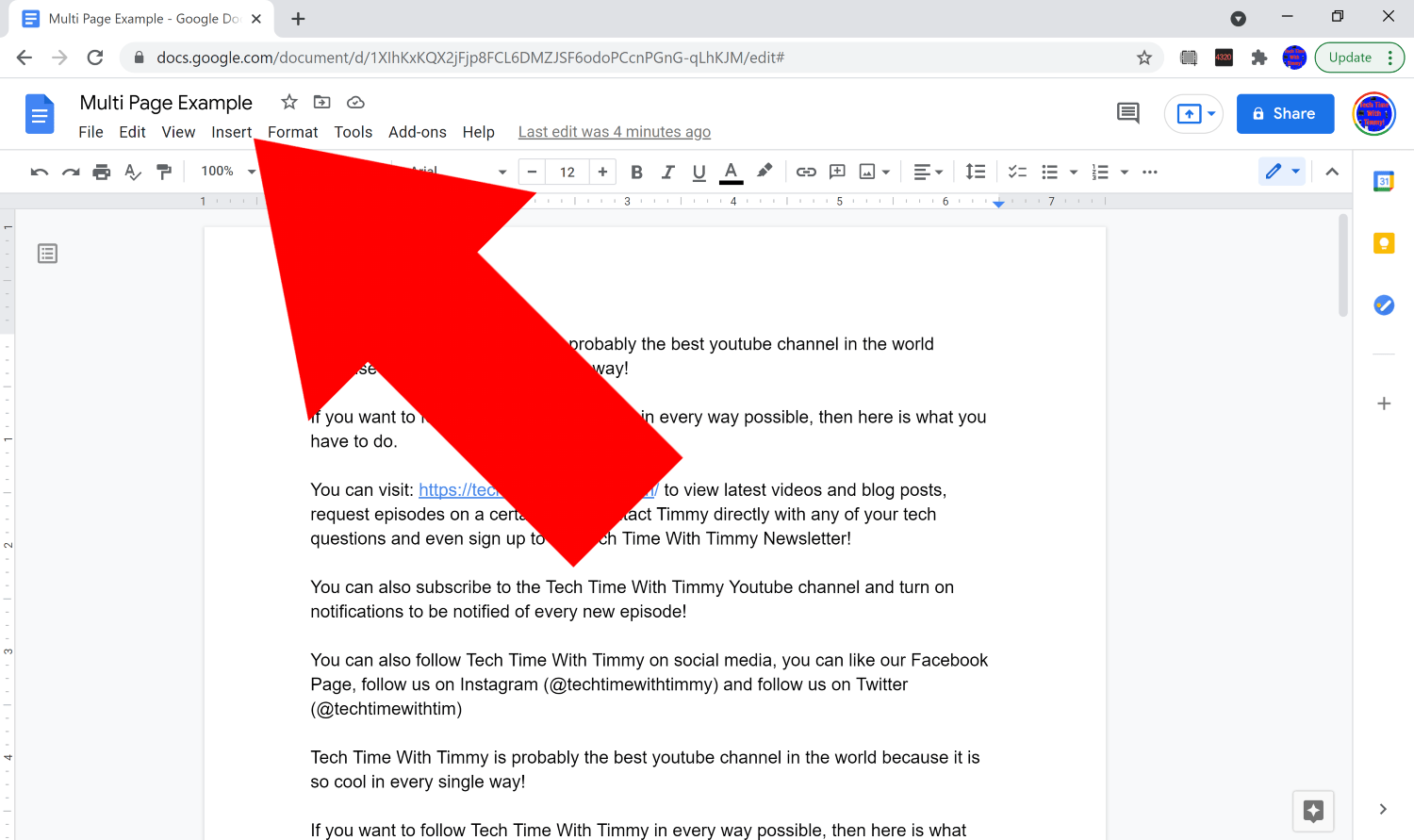Toggle bold formatting
Image resolution: width=1414 pixels, height=840 pixels.
pos(636,172)
